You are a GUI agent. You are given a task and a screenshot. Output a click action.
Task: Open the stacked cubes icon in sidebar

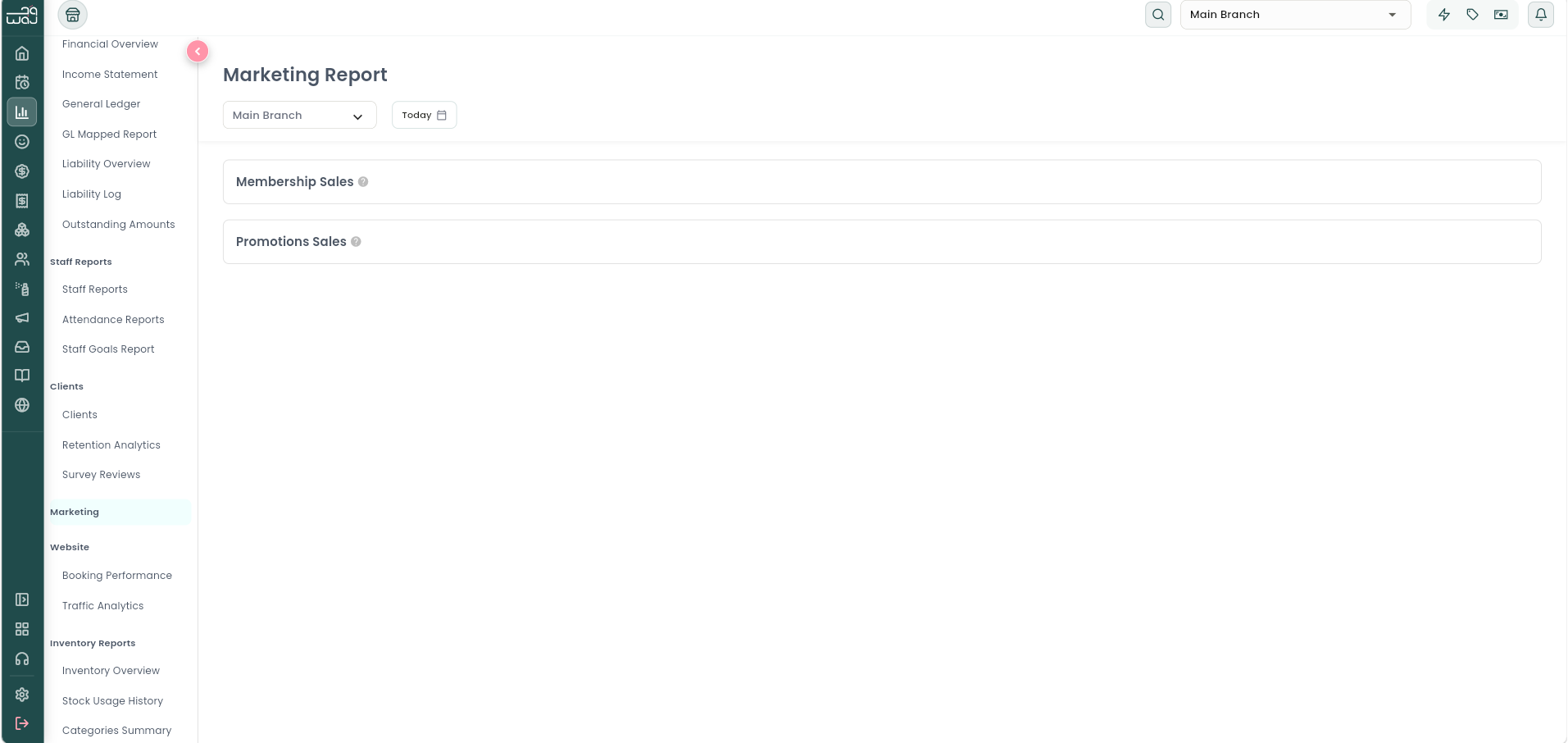click(x=22, y=230)
